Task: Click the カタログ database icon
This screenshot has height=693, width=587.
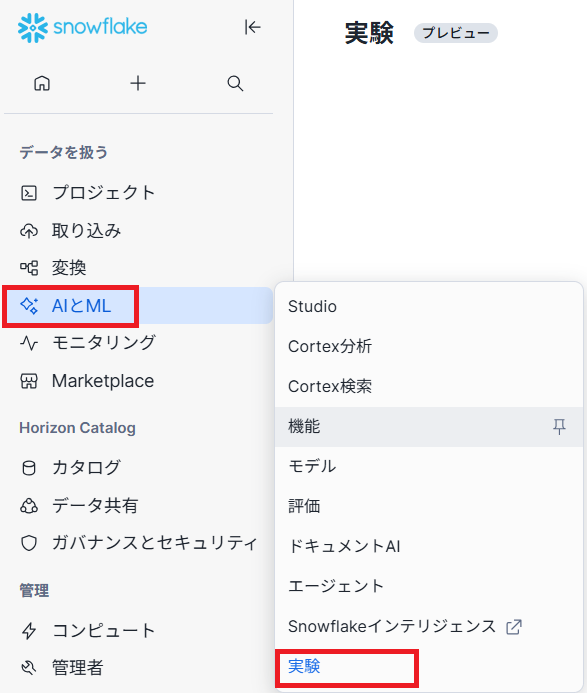Action: (29, 468)
